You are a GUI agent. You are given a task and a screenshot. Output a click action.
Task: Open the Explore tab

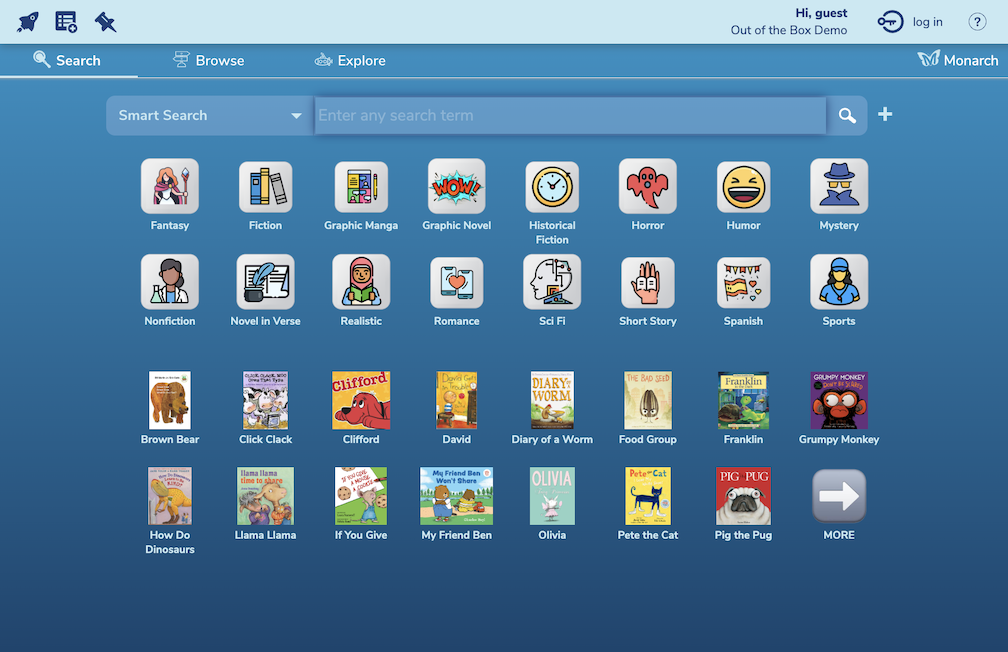350,61
